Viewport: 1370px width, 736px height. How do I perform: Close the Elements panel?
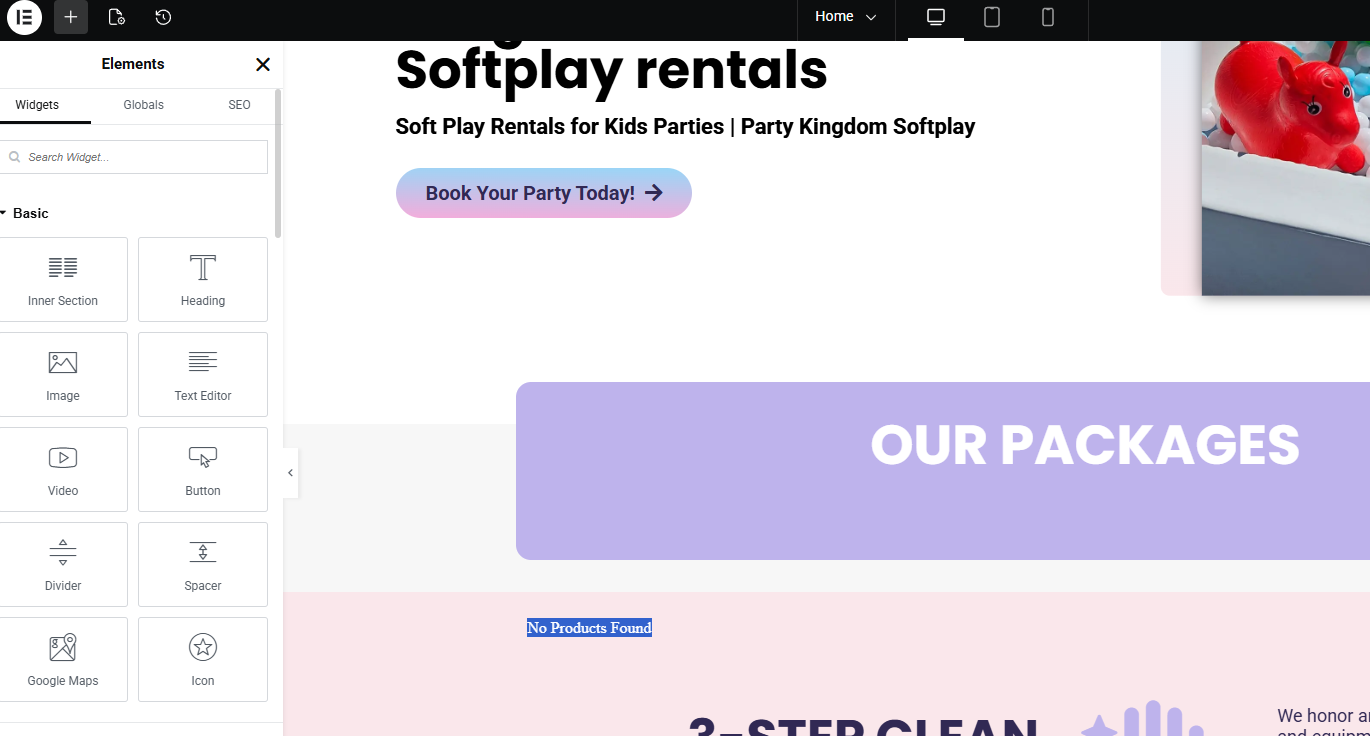(x=263, y=65)
